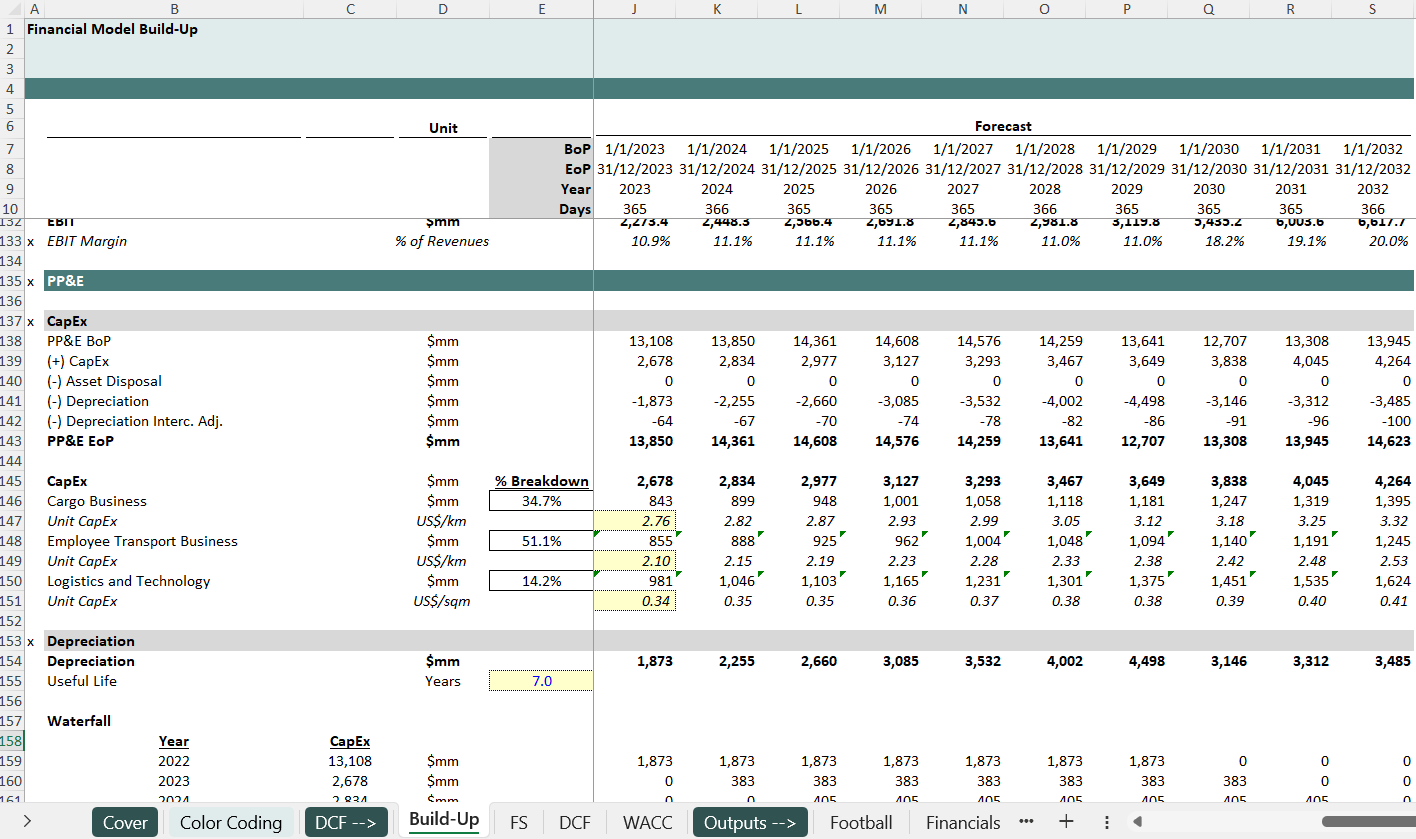
Task: Open the Financials sheet tab
Action: click(x=962, y=822)
